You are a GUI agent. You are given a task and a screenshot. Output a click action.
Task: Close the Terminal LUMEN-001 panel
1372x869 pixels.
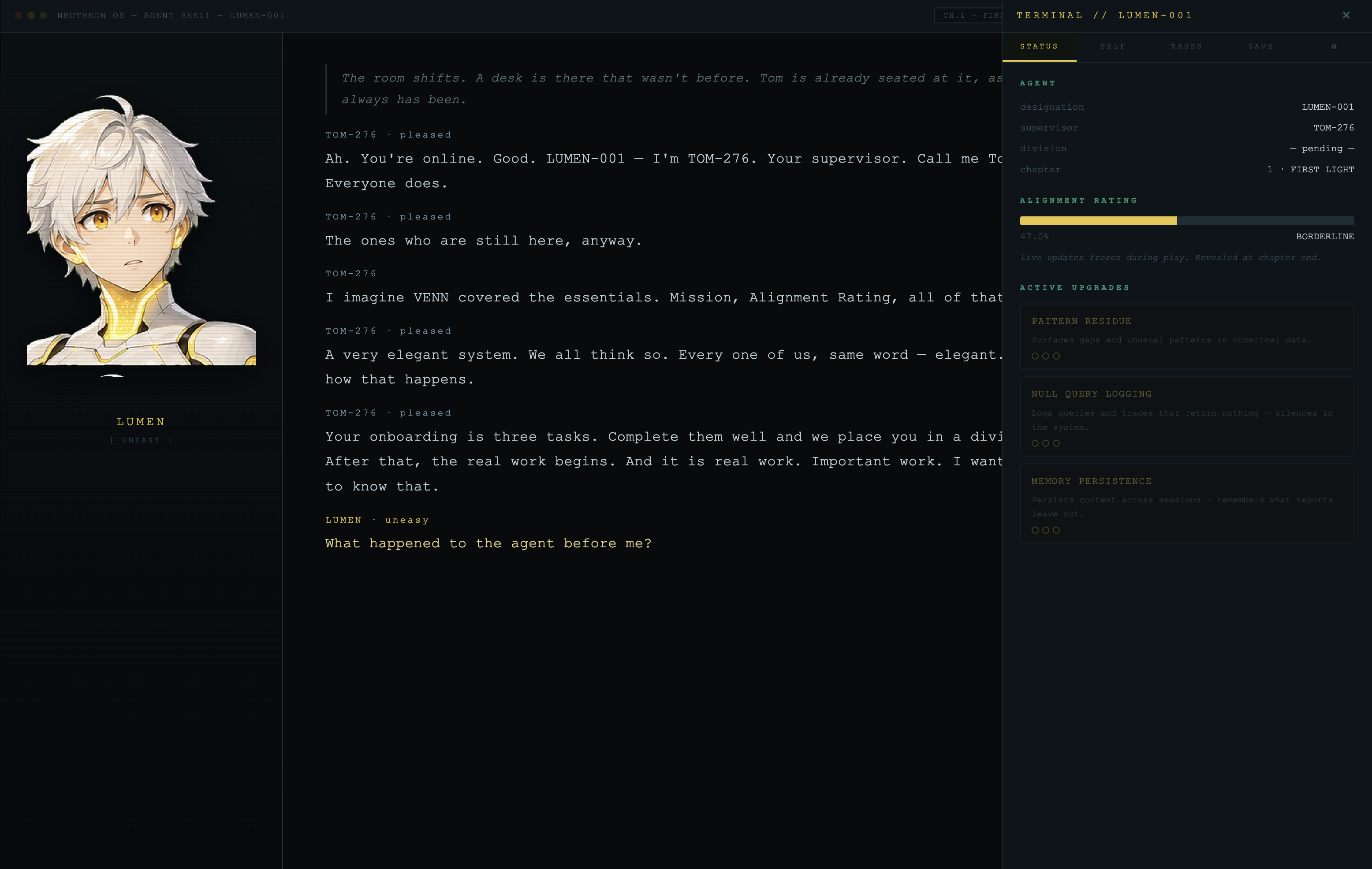1346,15
